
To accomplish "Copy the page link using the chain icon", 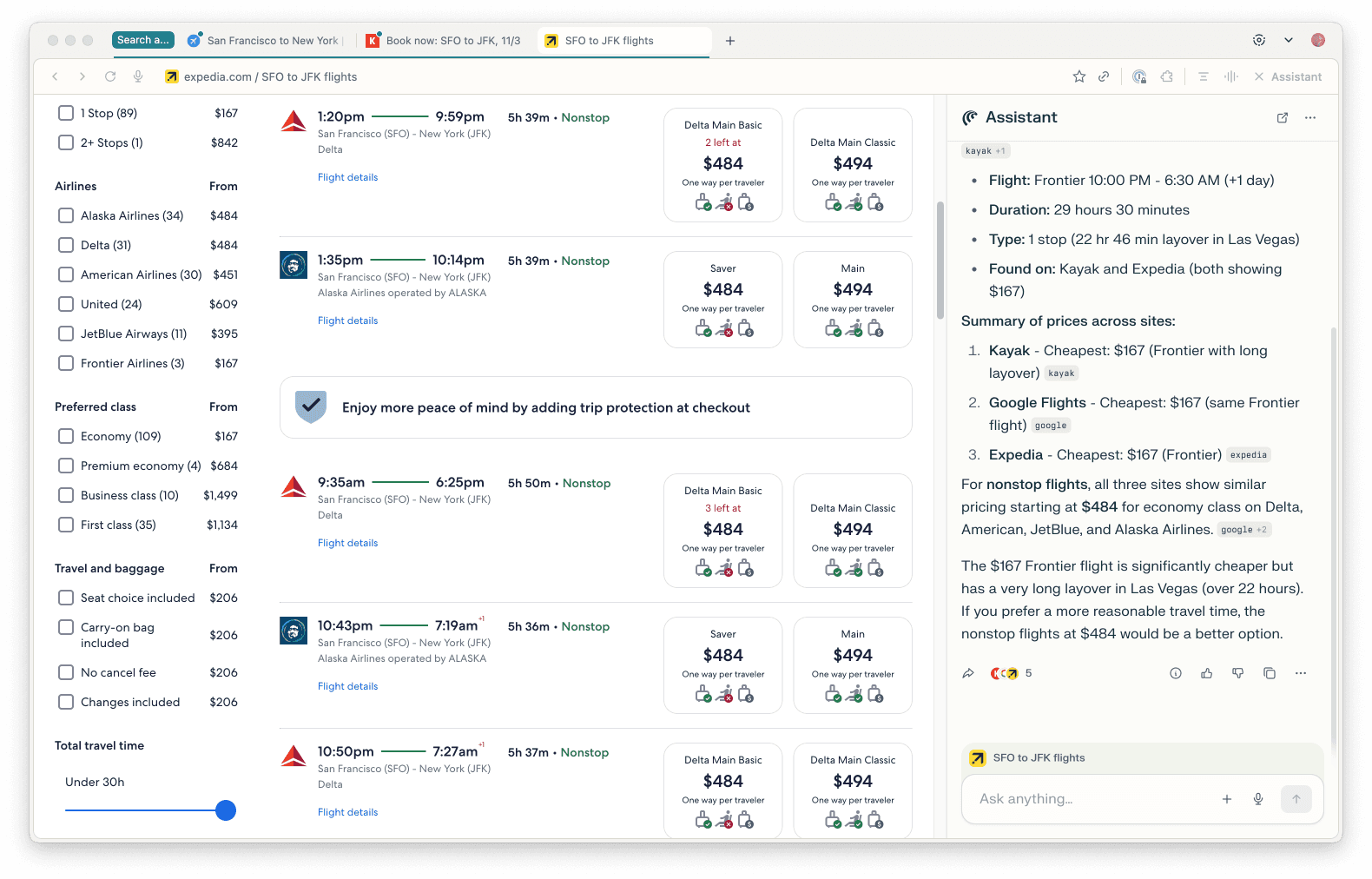I will click(1104, 76).
